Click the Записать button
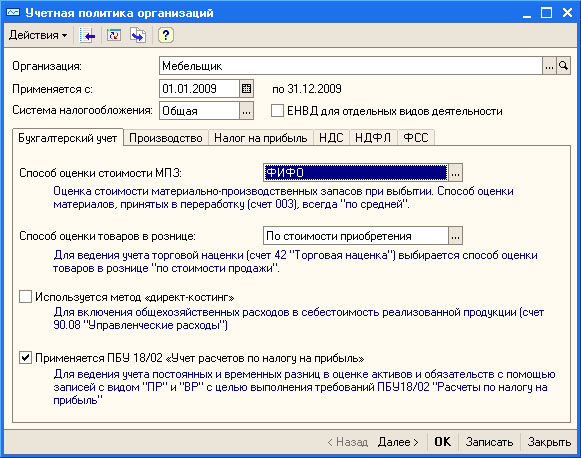 click(489, 442)
